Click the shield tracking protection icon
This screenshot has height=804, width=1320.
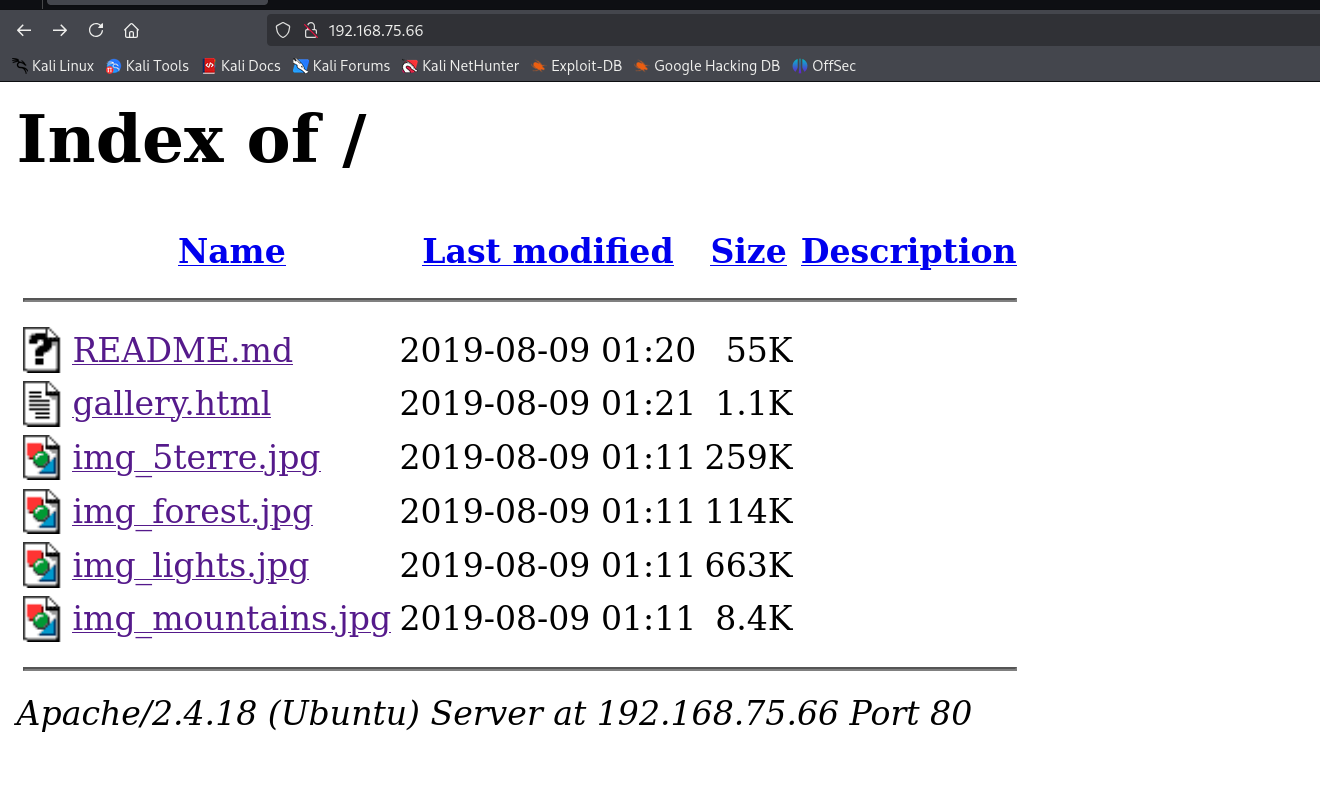(x=283, y=30)
